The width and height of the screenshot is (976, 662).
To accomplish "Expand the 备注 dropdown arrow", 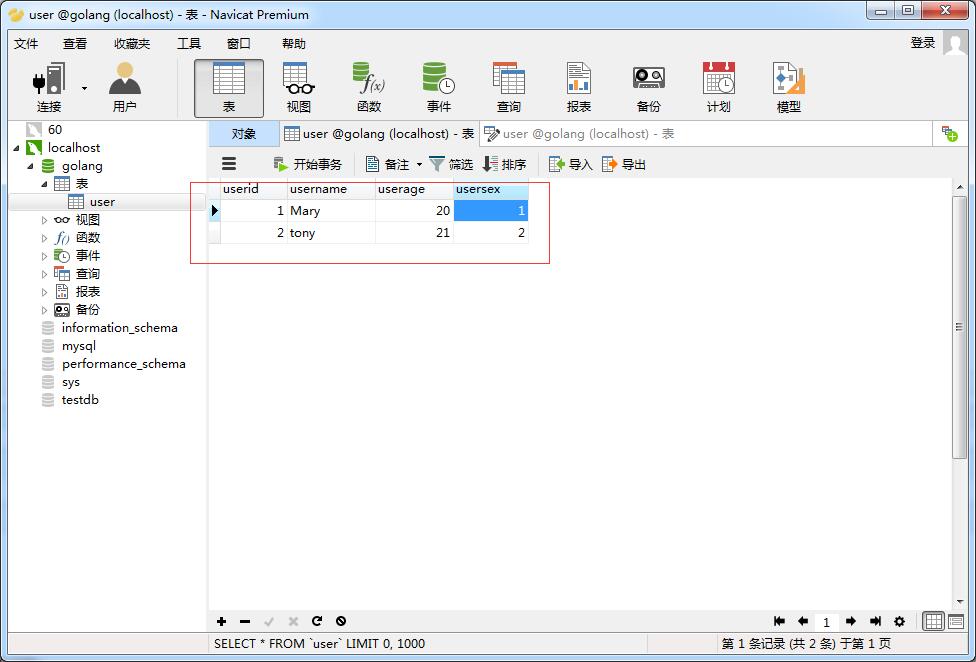I will click(419, 165).
